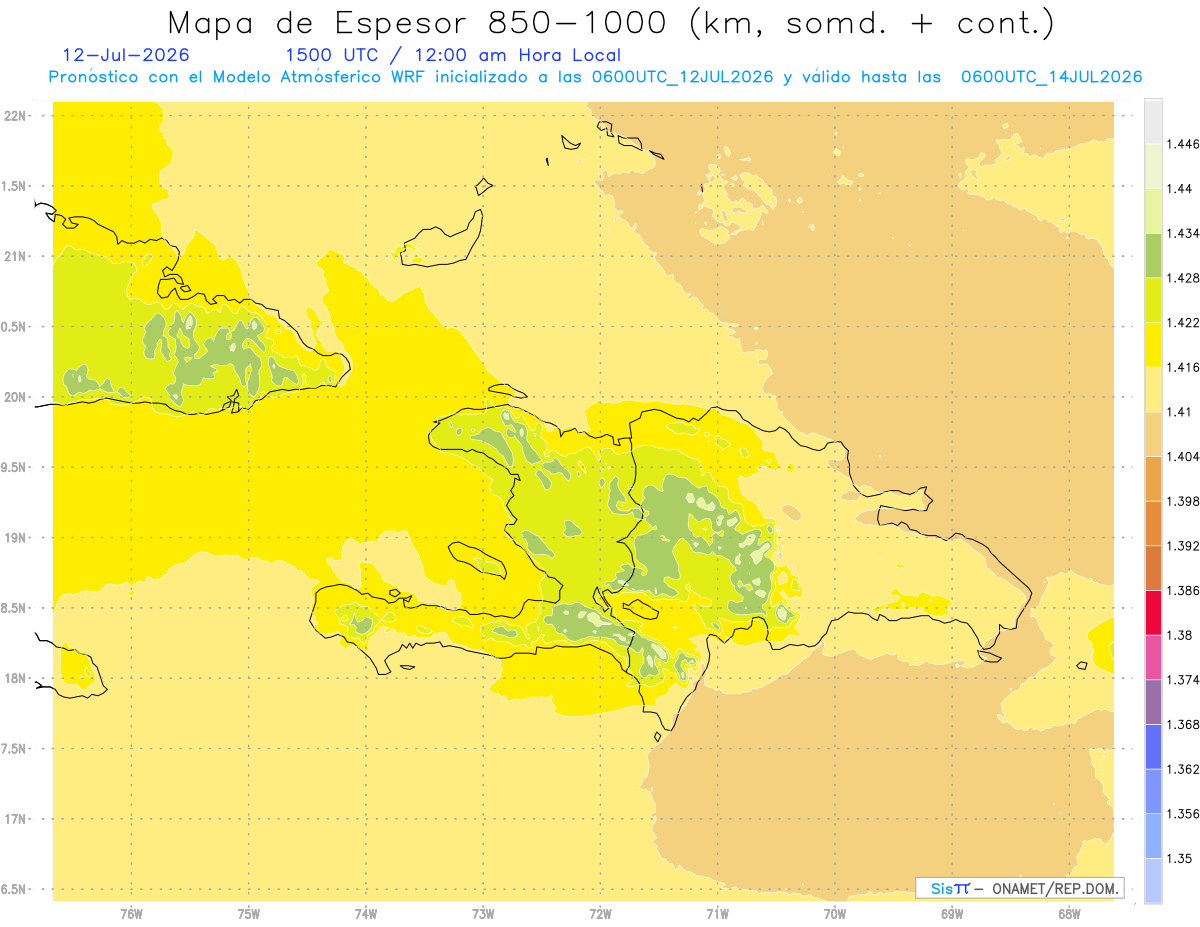Image resolution: width=1200 pixels, height=927 pixels.
Task: Click the "1.398" color scale value
Action: pyautogui.click(x=1183, y=501)
